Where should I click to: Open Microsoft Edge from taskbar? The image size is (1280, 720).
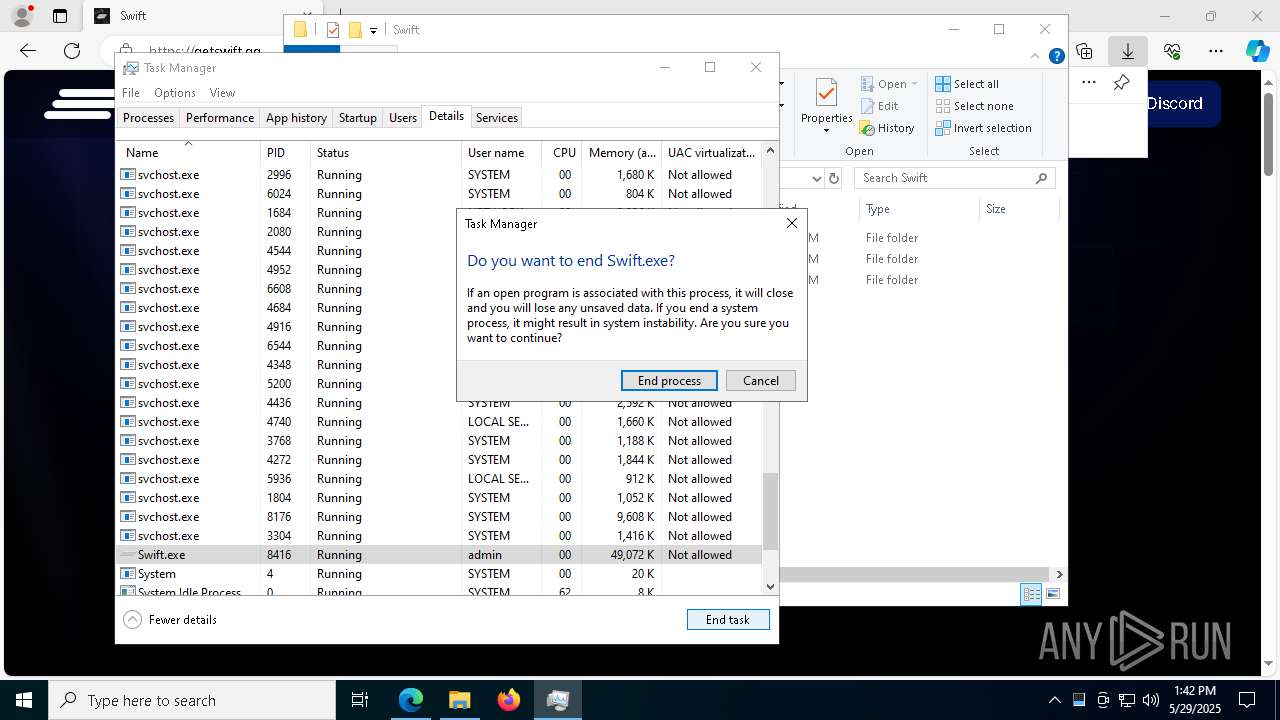coord(411,700)
